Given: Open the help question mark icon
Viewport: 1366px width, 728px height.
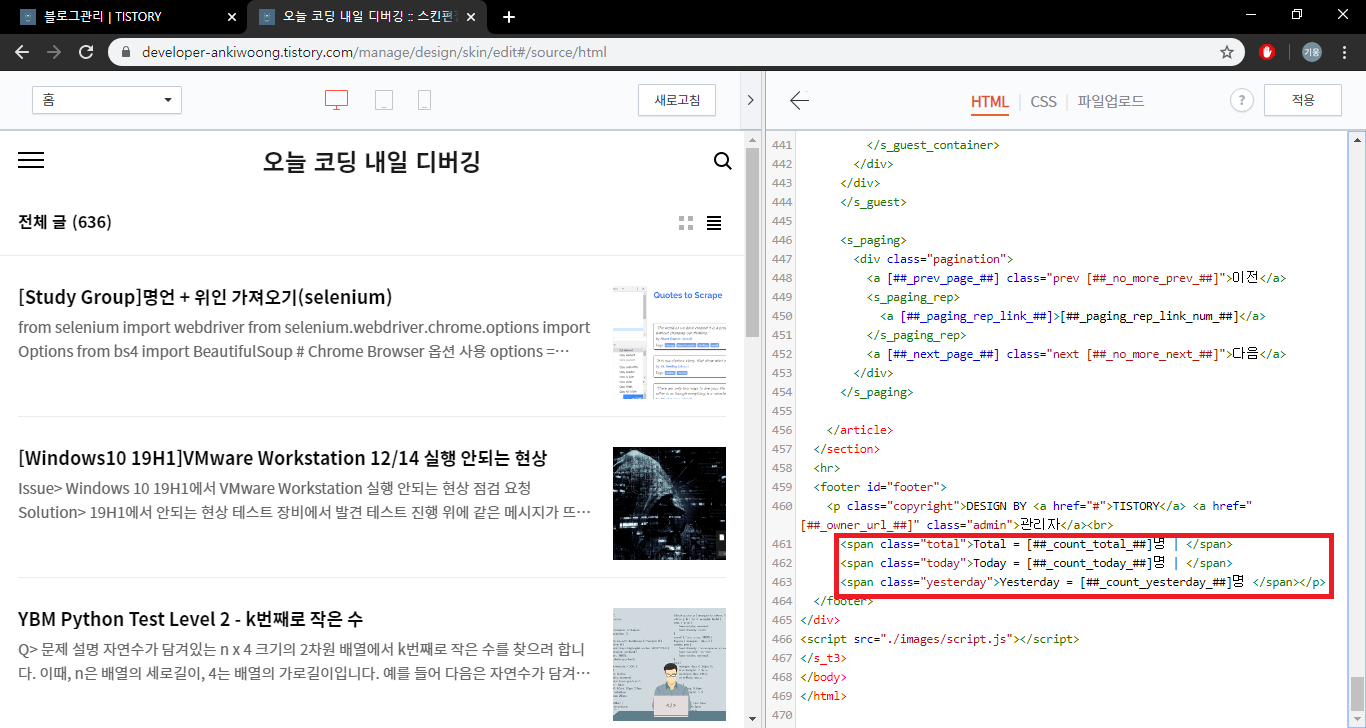Looking at the screenshot, I should (1241, 100).
